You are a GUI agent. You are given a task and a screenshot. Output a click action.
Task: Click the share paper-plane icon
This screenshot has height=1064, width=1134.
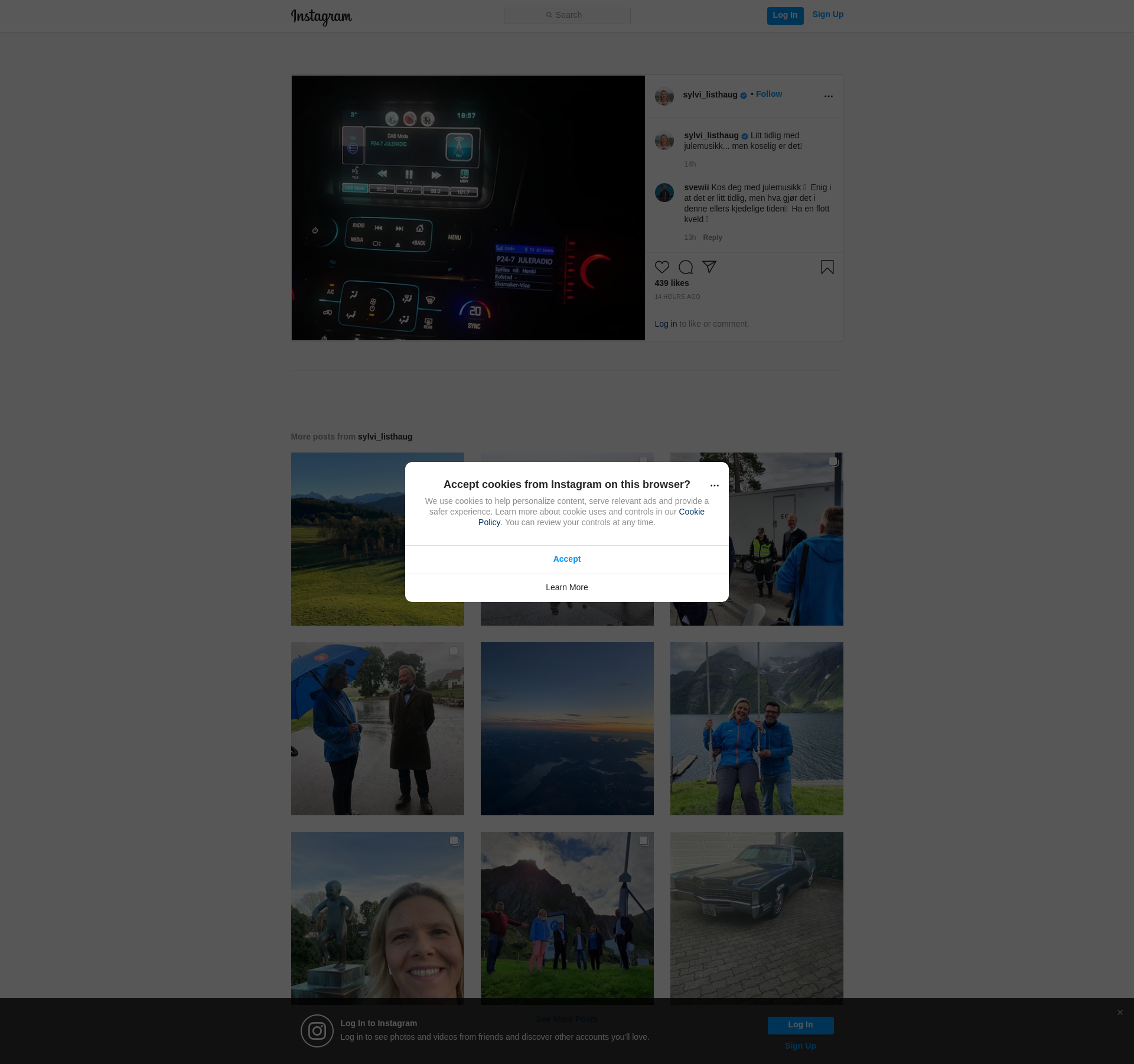pos(709,267)
